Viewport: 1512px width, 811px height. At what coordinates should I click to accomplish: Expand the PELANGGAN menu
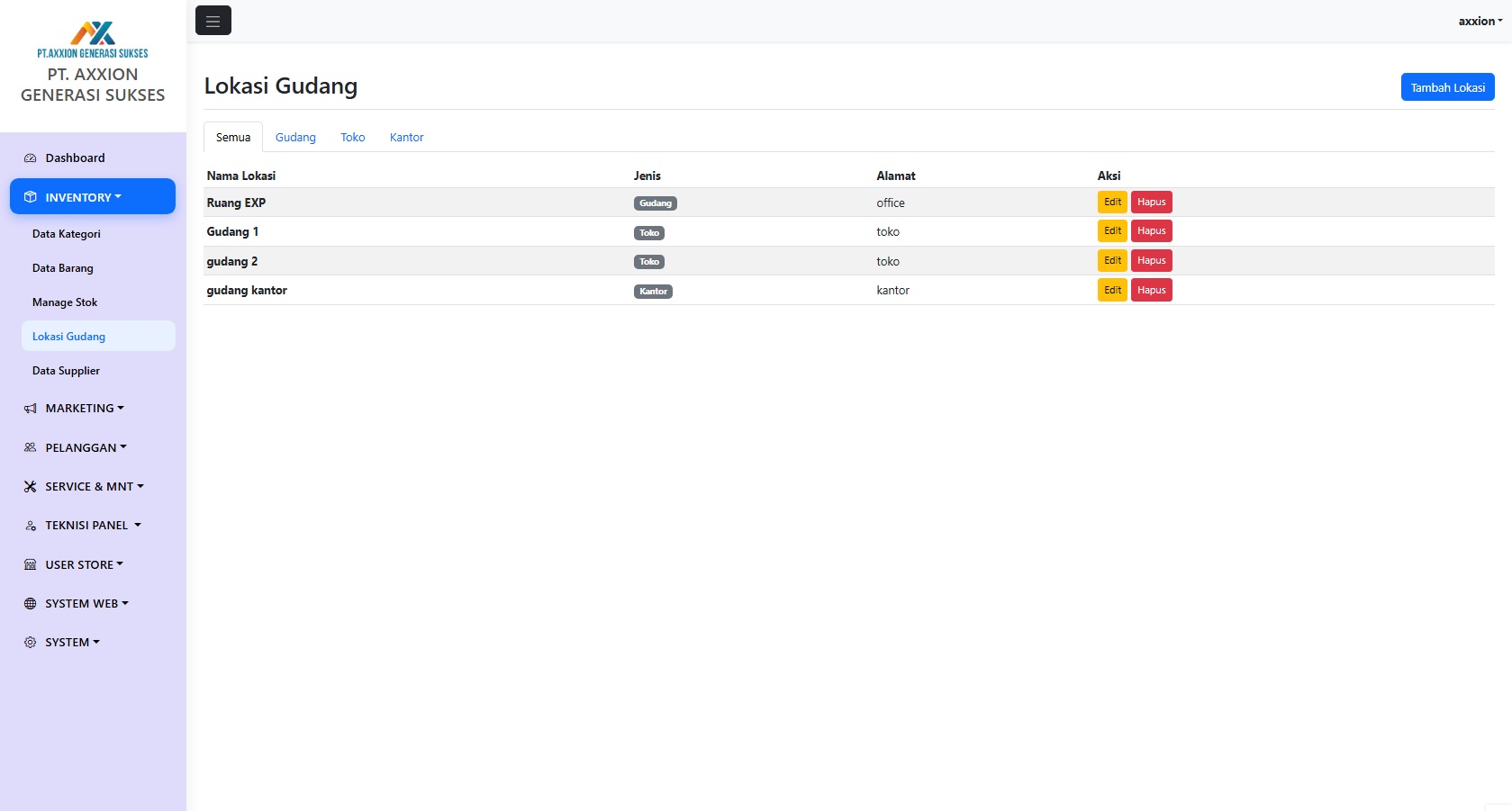coord(93,447)
